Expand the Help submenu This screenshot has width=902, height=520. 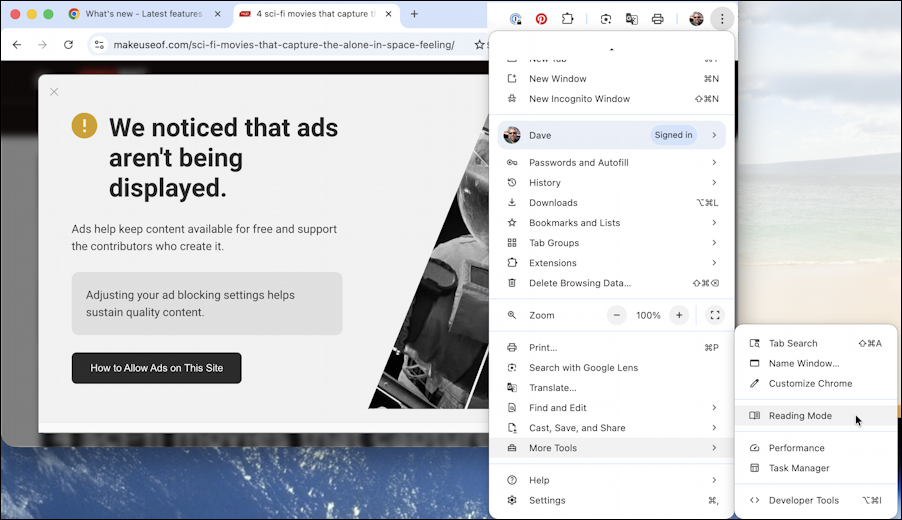(612, 480)
